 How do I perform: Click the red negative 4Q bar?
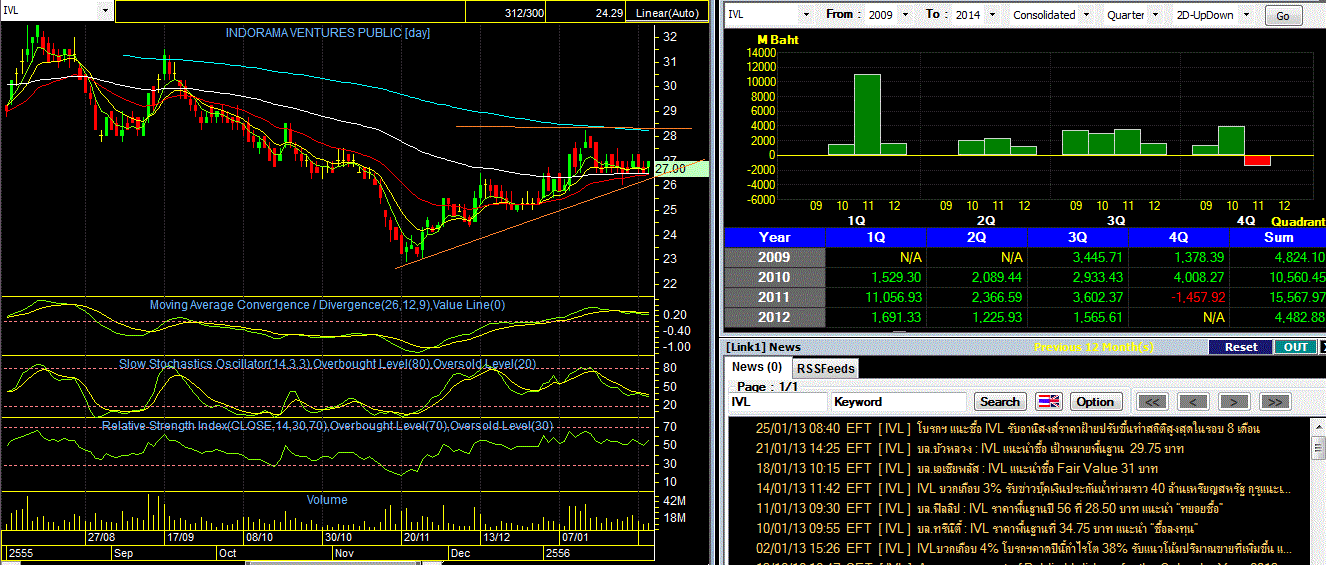(1257, 160)
